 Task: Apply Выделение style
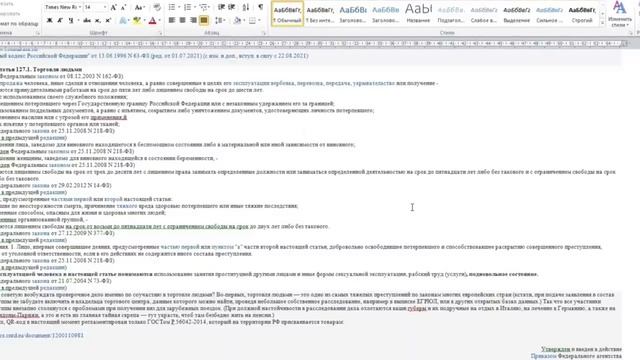(516, 14)
